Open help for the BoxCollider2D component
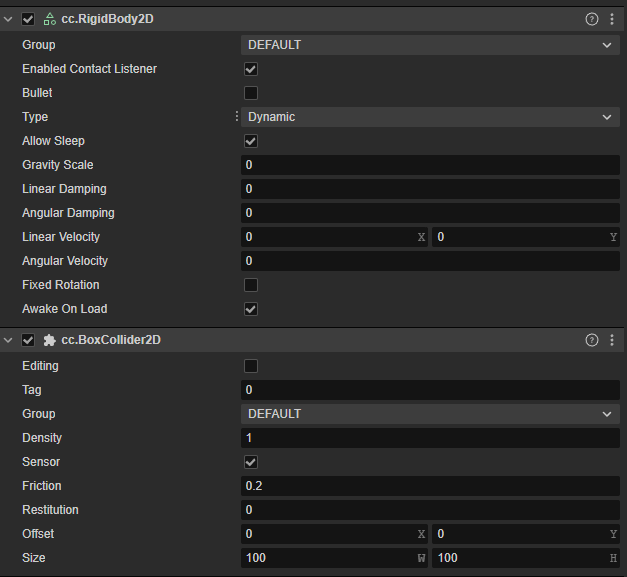 coord(592,340)
